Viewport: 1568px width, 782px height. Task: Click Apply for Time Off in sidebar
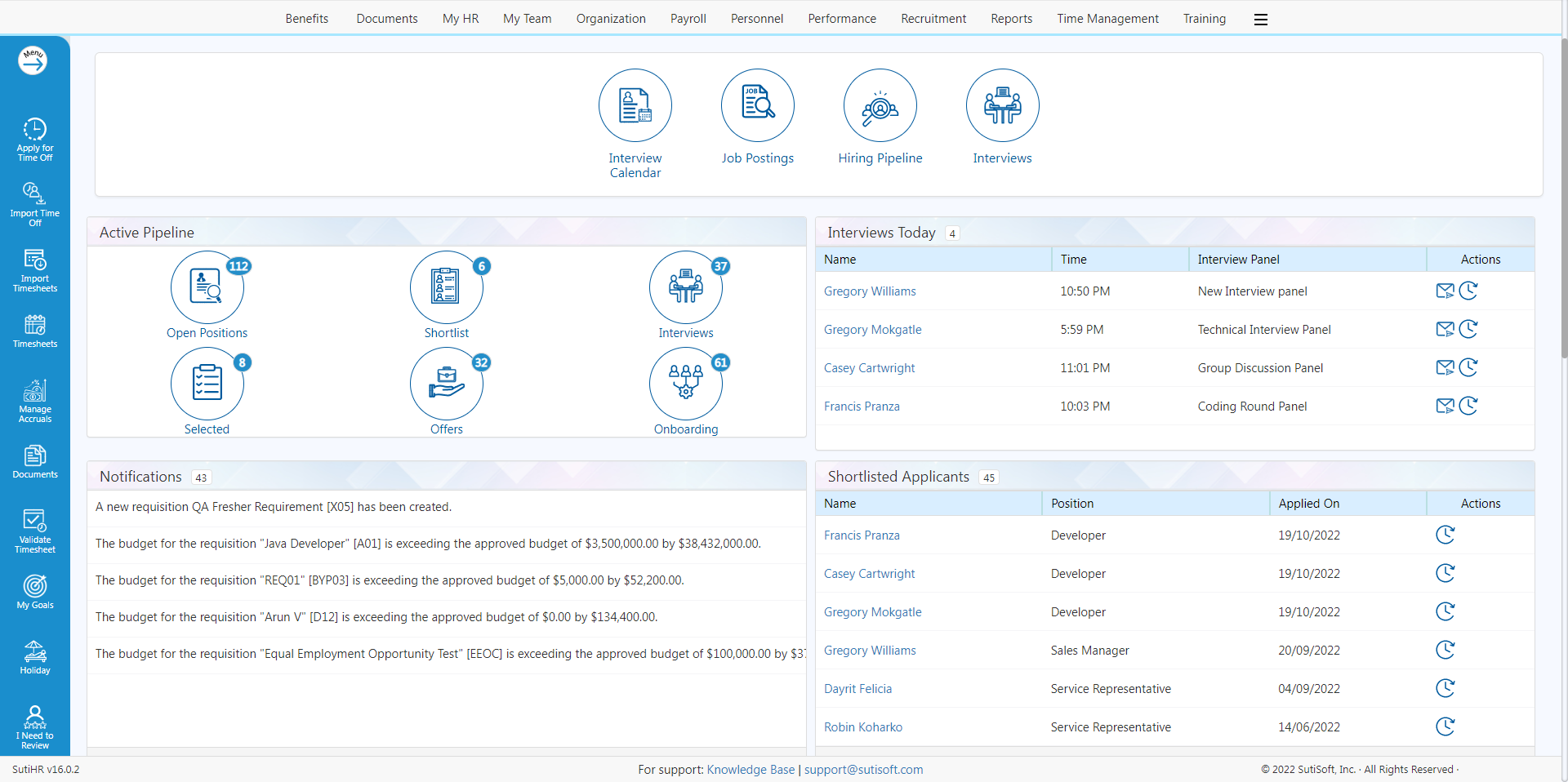(35, 139)
